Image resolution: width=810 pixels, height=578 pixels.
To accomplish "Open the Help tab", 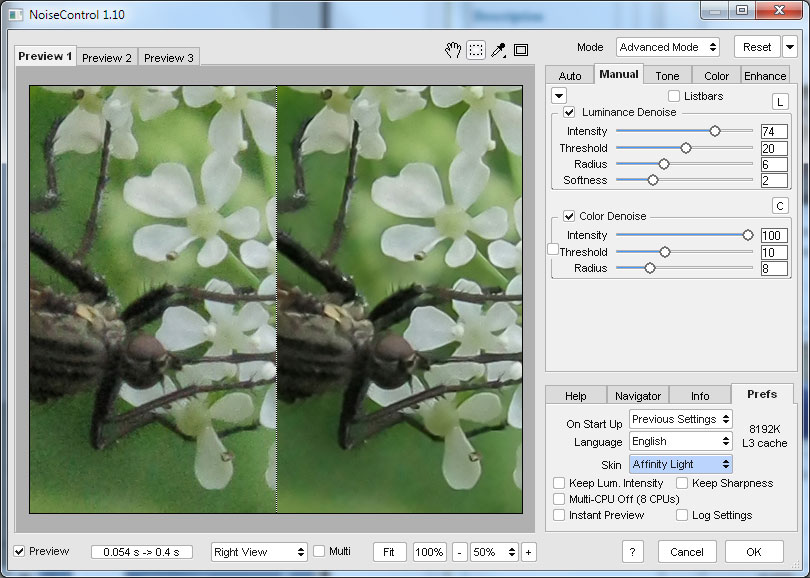I will [575, 396].
